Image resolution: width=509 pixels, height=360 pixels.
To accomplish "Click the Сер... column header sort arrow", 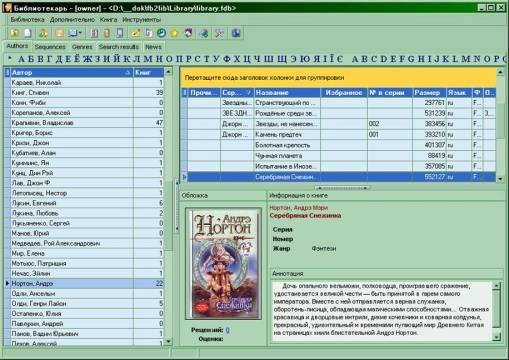I will pos(248,93).
